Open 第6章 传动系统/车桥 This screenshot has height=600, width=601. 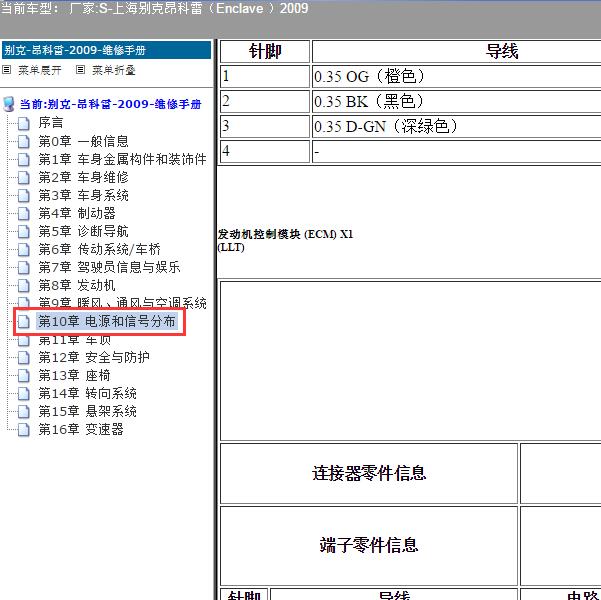click(x=99, y=249)
